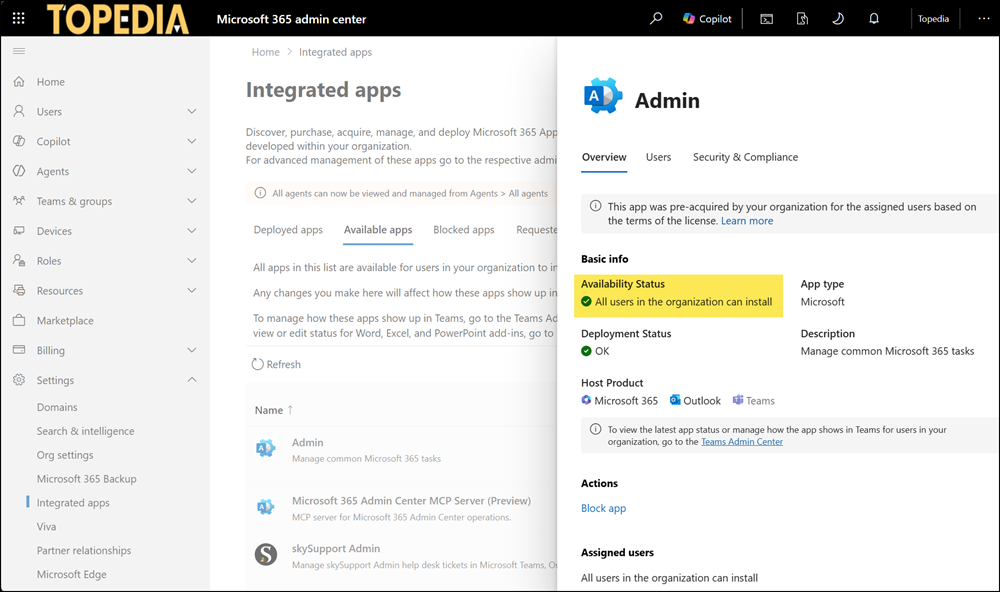The height and width of the screenshot is (592, 1000).
Task: Click the Refresh circular arrow icon
Action: pos(258,364)
